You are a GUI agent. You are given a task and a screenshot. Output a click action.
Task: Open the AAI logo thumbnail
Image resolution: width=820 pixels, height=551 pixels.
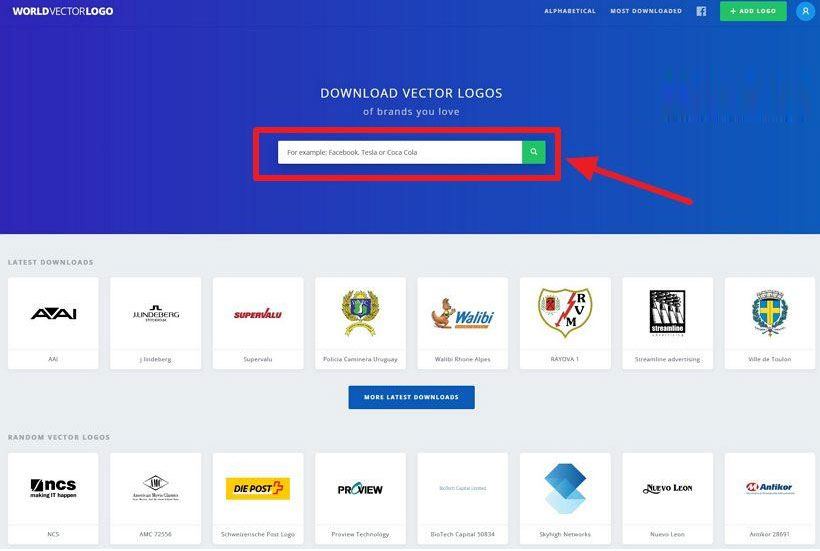click(53, 314)
